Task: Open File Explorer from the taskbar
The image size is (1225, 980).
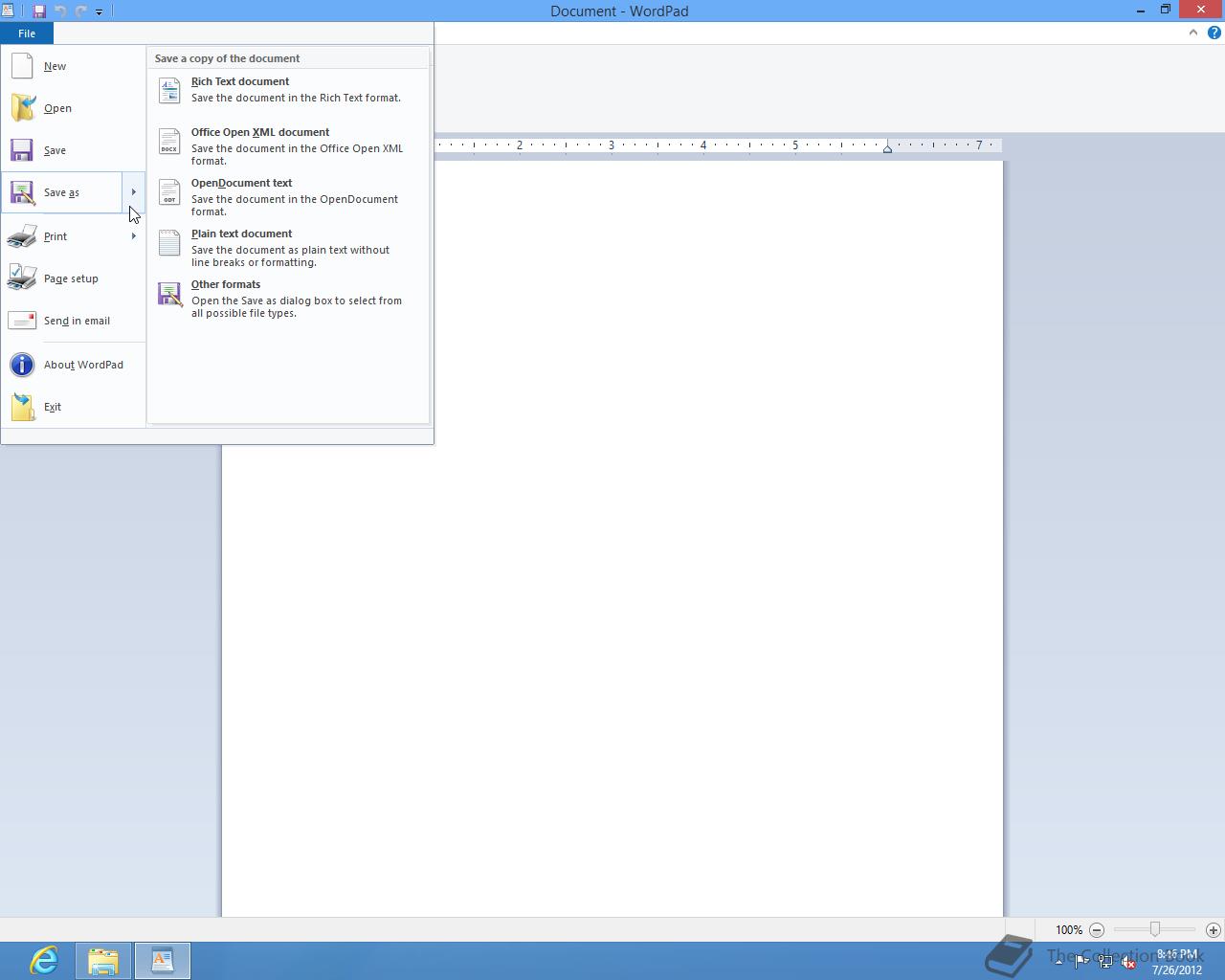Action: tap(103, 961)
